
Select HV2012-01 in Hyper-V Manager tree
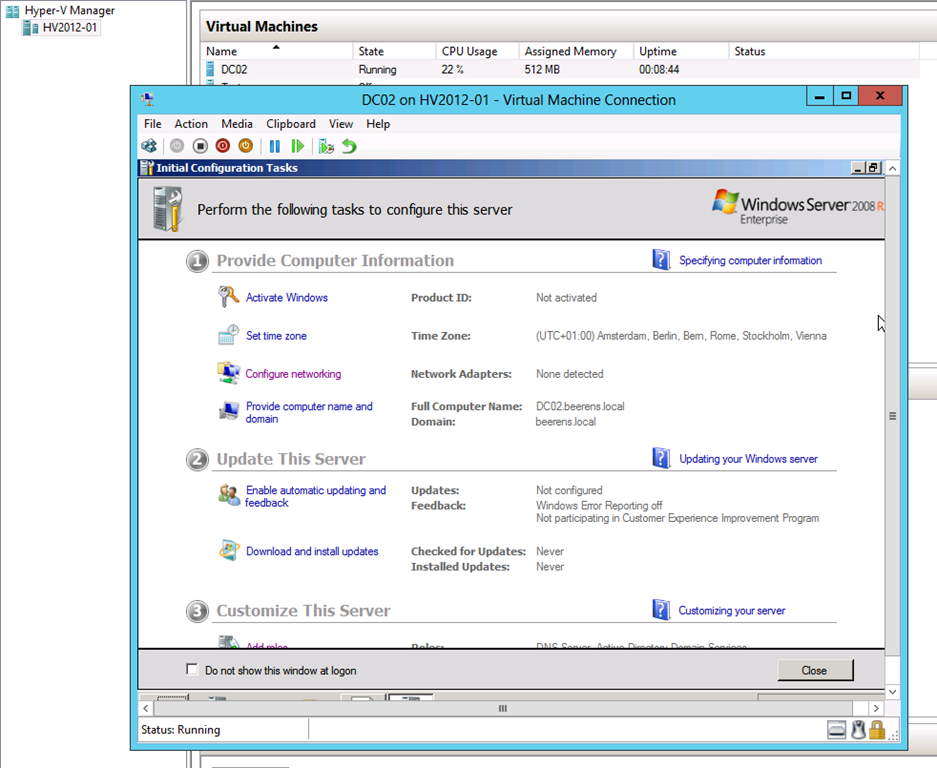point(69,27)
